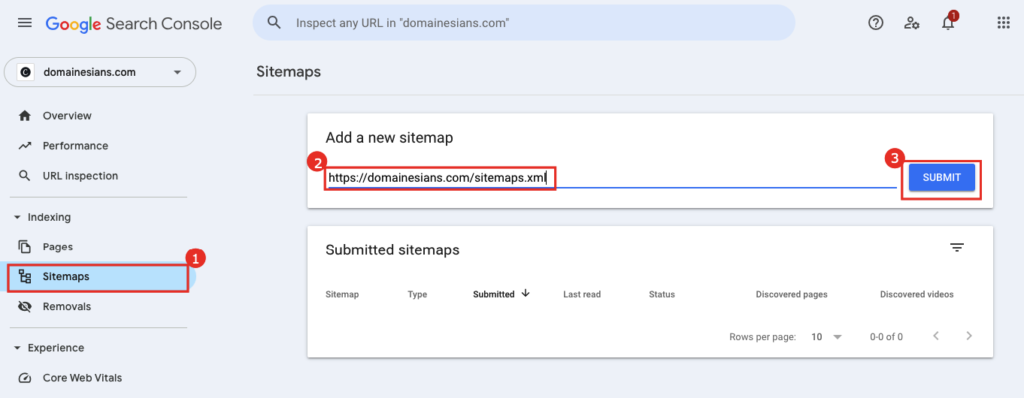Click the Sitemaps page heading

pyautogui.click(x=289, y=71)
